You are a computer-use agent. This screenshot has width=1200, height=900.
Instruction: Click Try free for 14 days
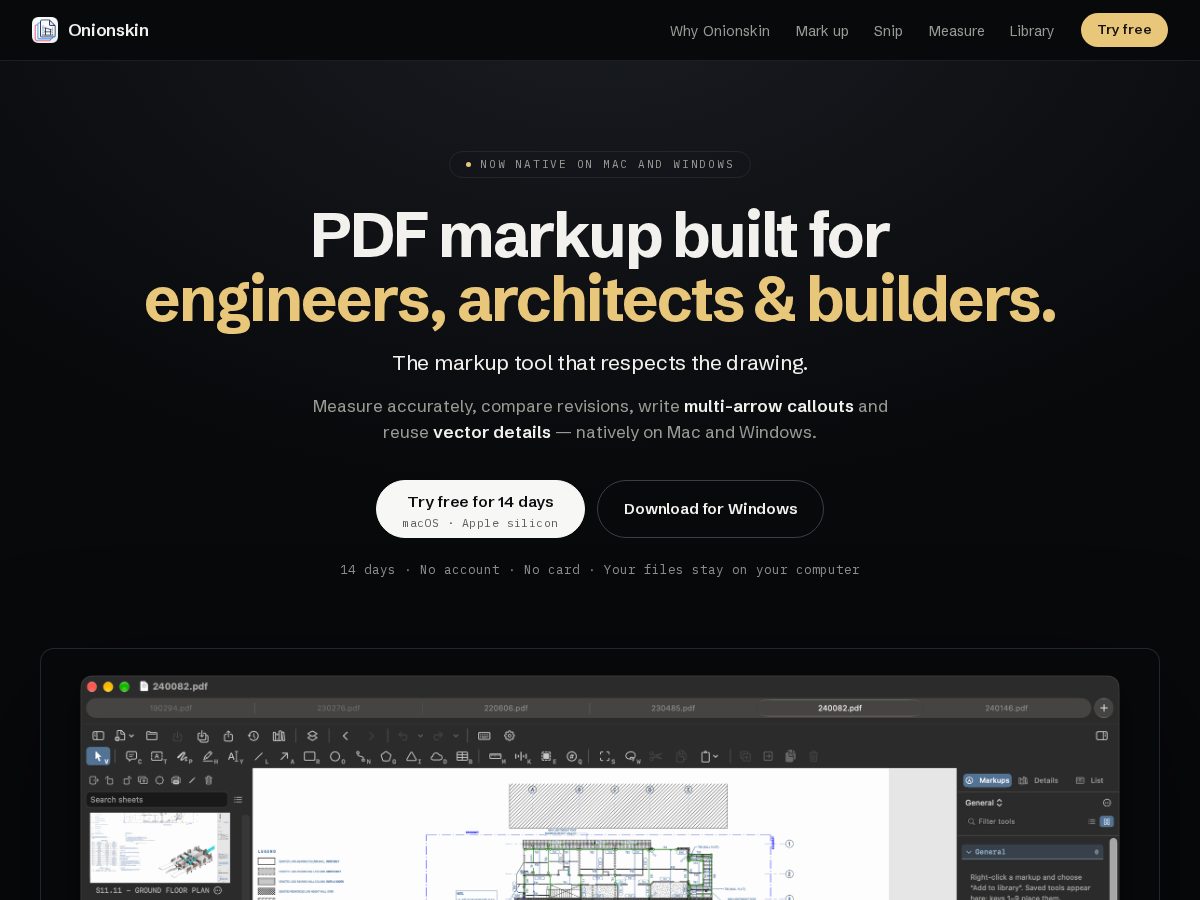point(480,509)
